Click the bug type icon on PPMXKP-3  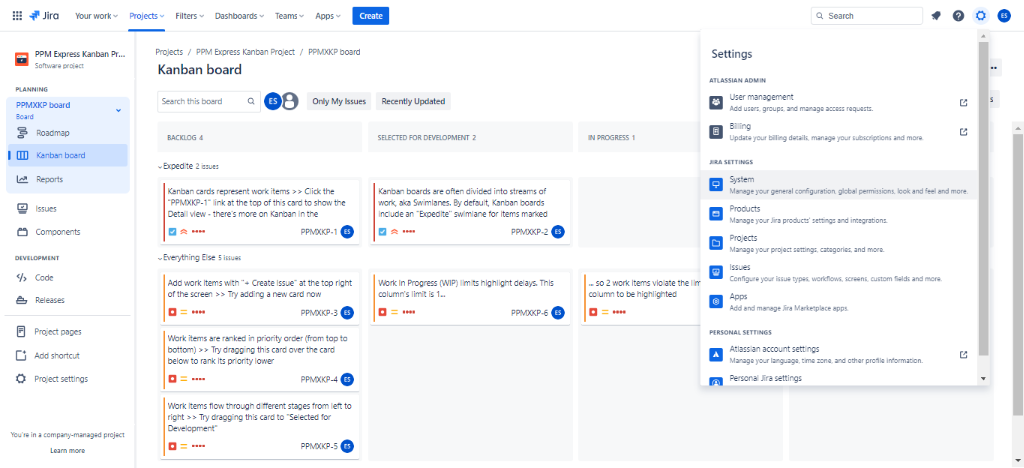point(172,313)
